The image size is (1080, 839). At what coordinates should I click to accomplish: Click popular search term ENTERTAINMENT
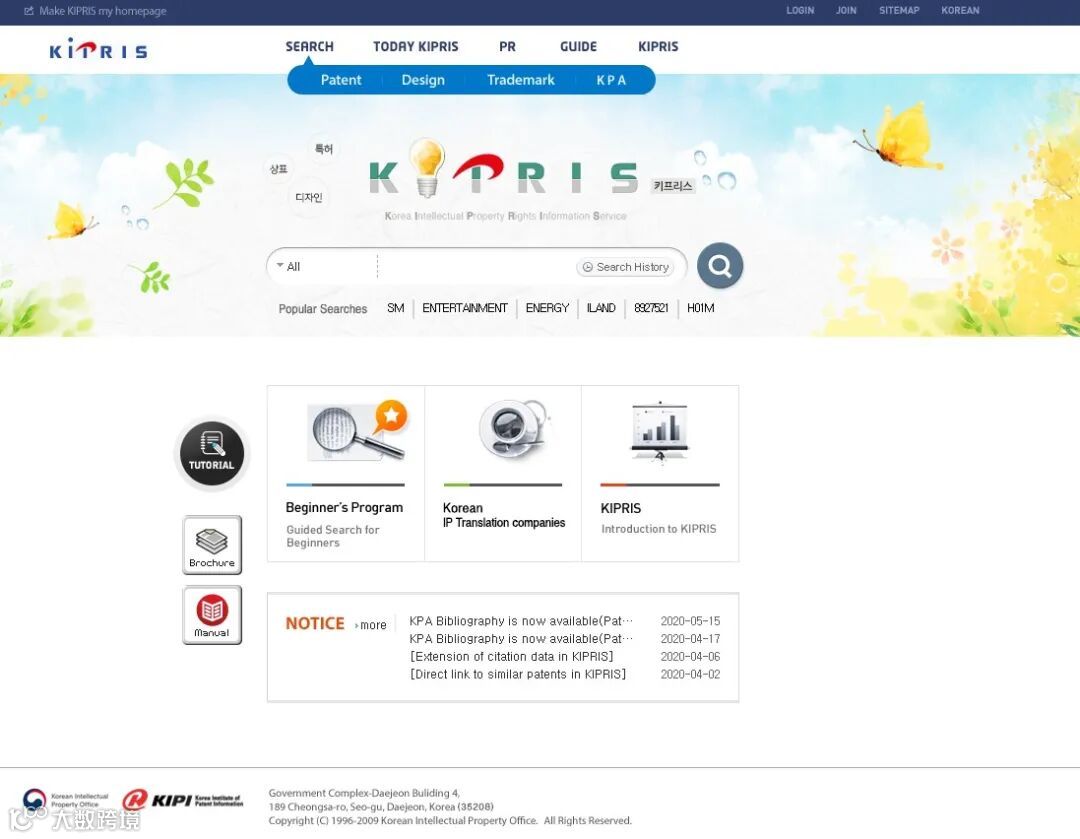coord(465,308)
